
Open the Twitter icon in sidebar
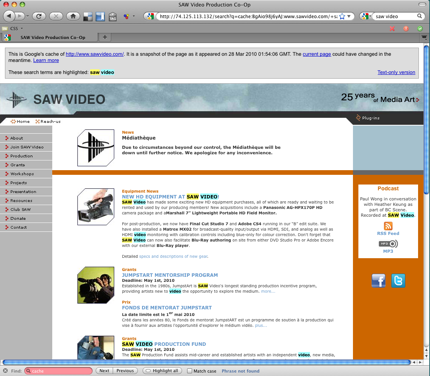pyautogui.click(x=398, y=281)
